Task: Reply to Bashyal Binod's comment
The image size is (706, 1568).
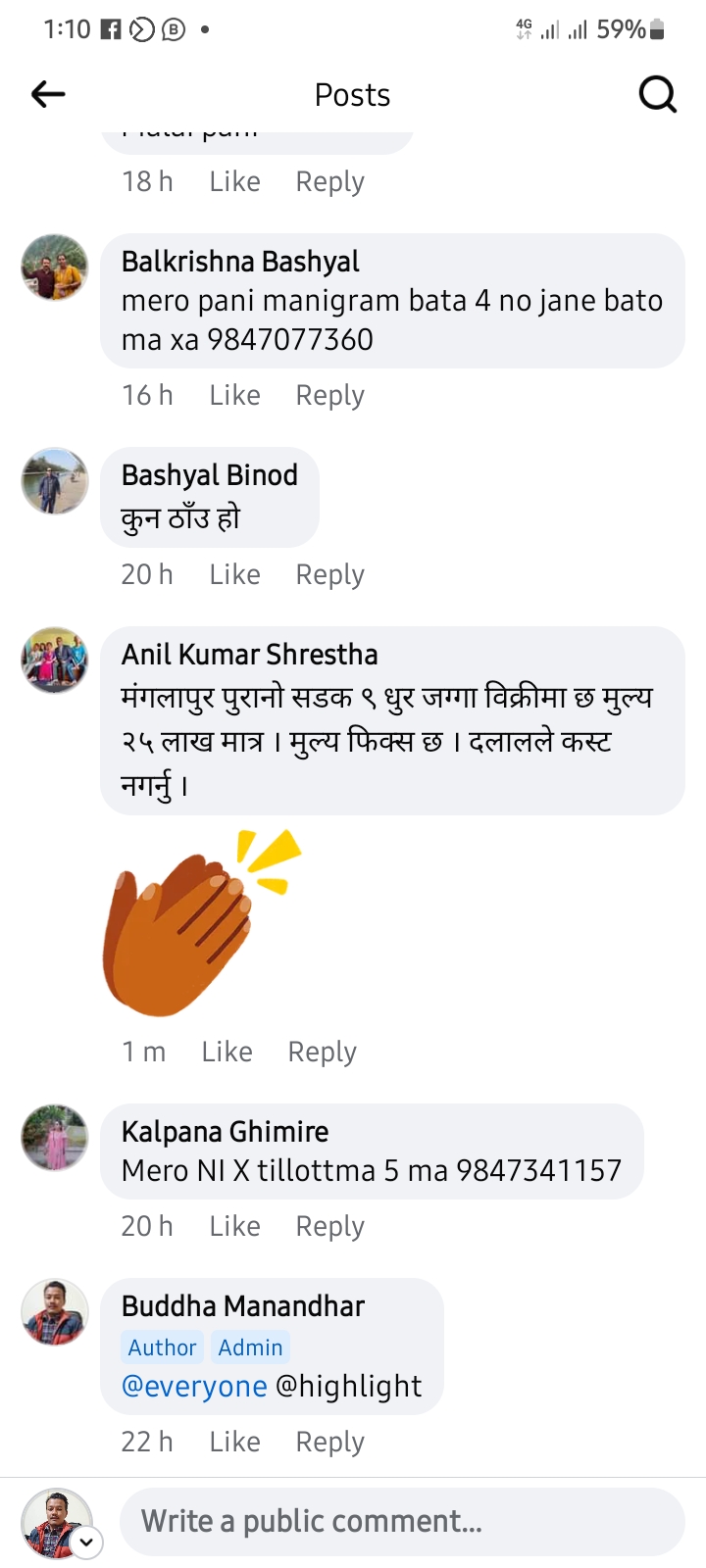Action: tap(329, 574)
